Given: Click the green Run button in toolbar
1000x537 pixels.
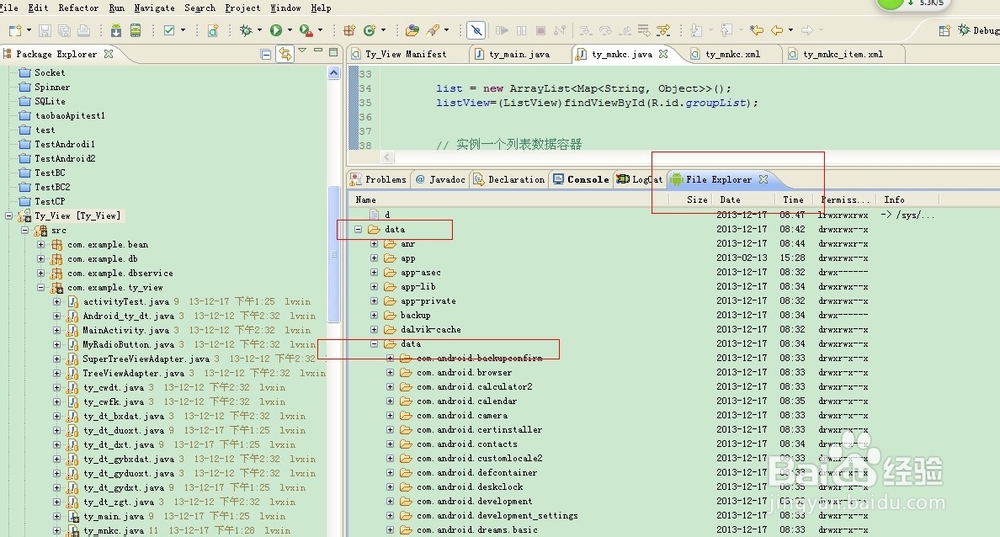Looking at the screenshot, I should [x=275, y=31].
